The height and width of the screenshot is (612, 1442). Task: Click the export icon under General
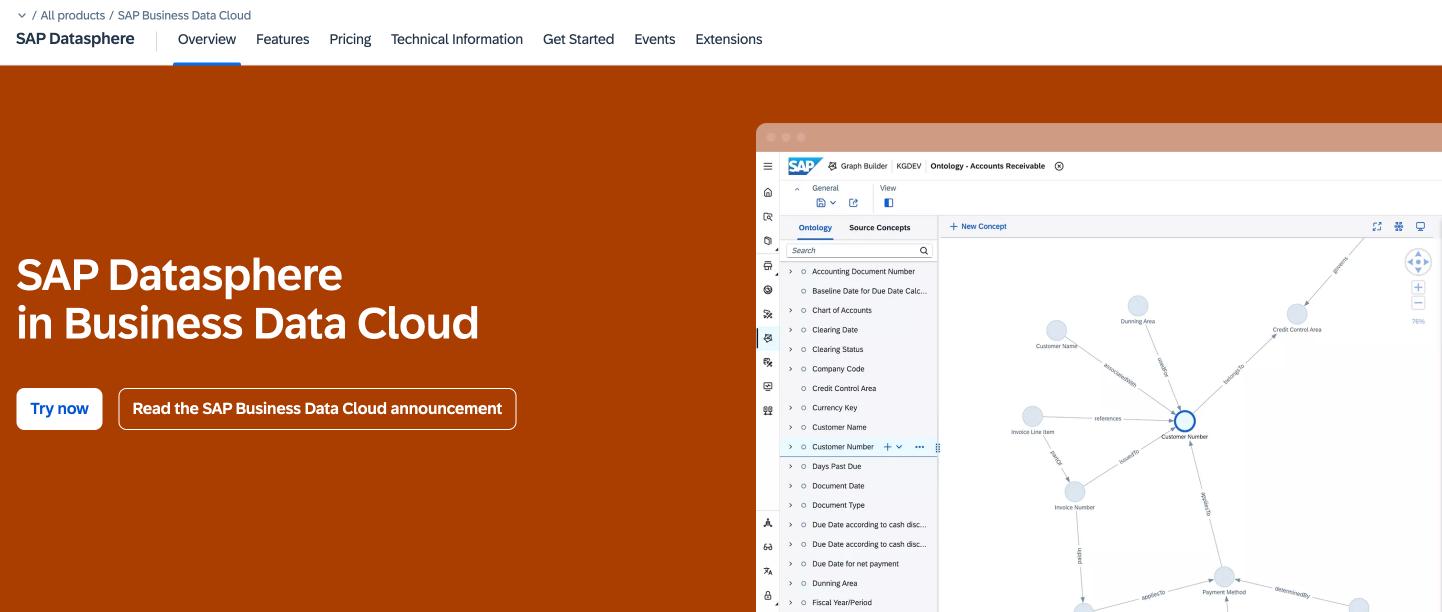853,203
